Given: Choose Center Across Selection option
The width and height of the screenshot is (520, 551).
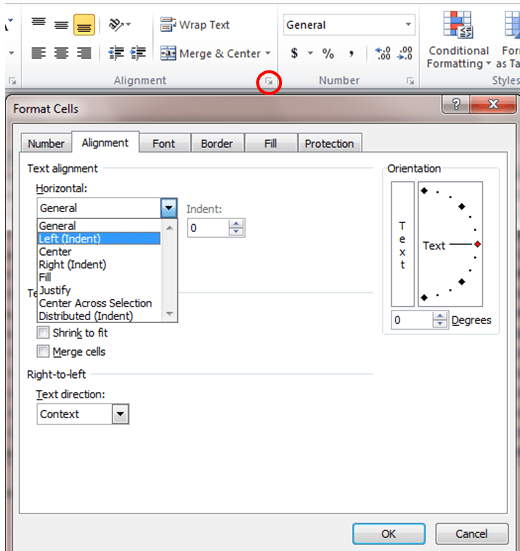Looking at the screenshot, I should (99, 303).
